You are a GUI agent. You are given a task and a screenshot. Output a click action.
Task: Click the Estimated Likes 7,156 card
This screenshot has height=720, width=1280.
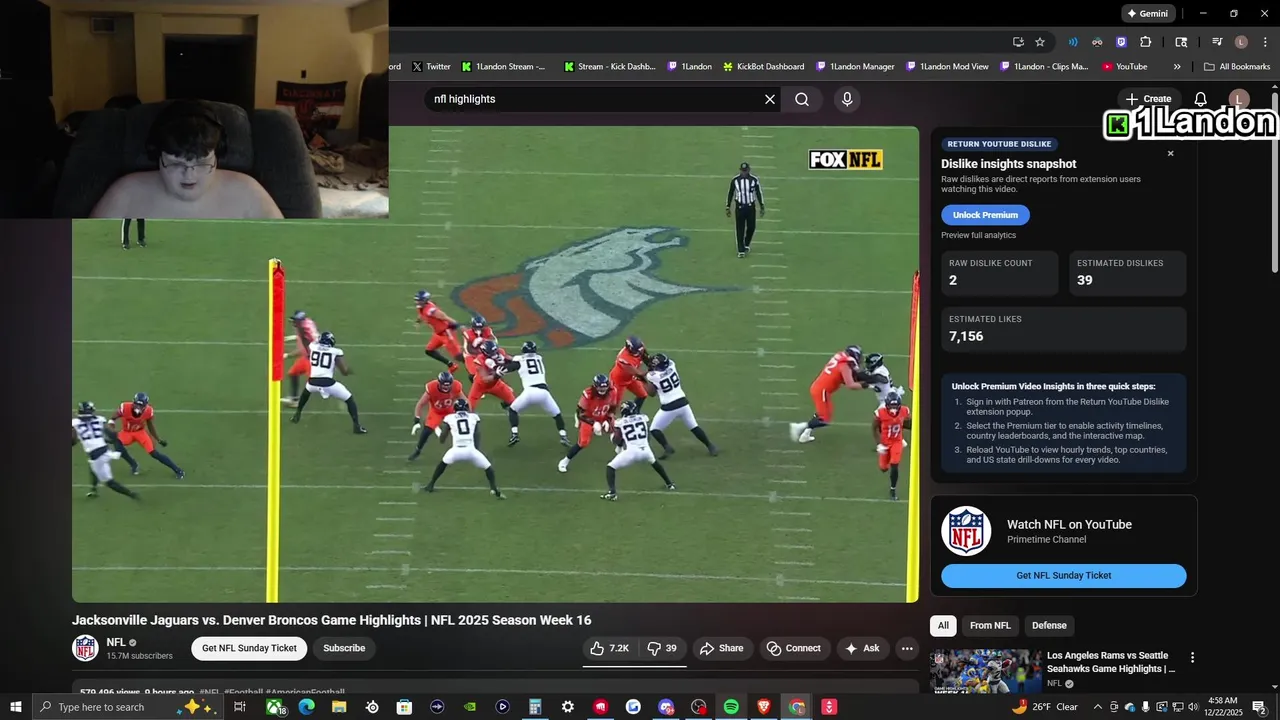coord(1064,329)
